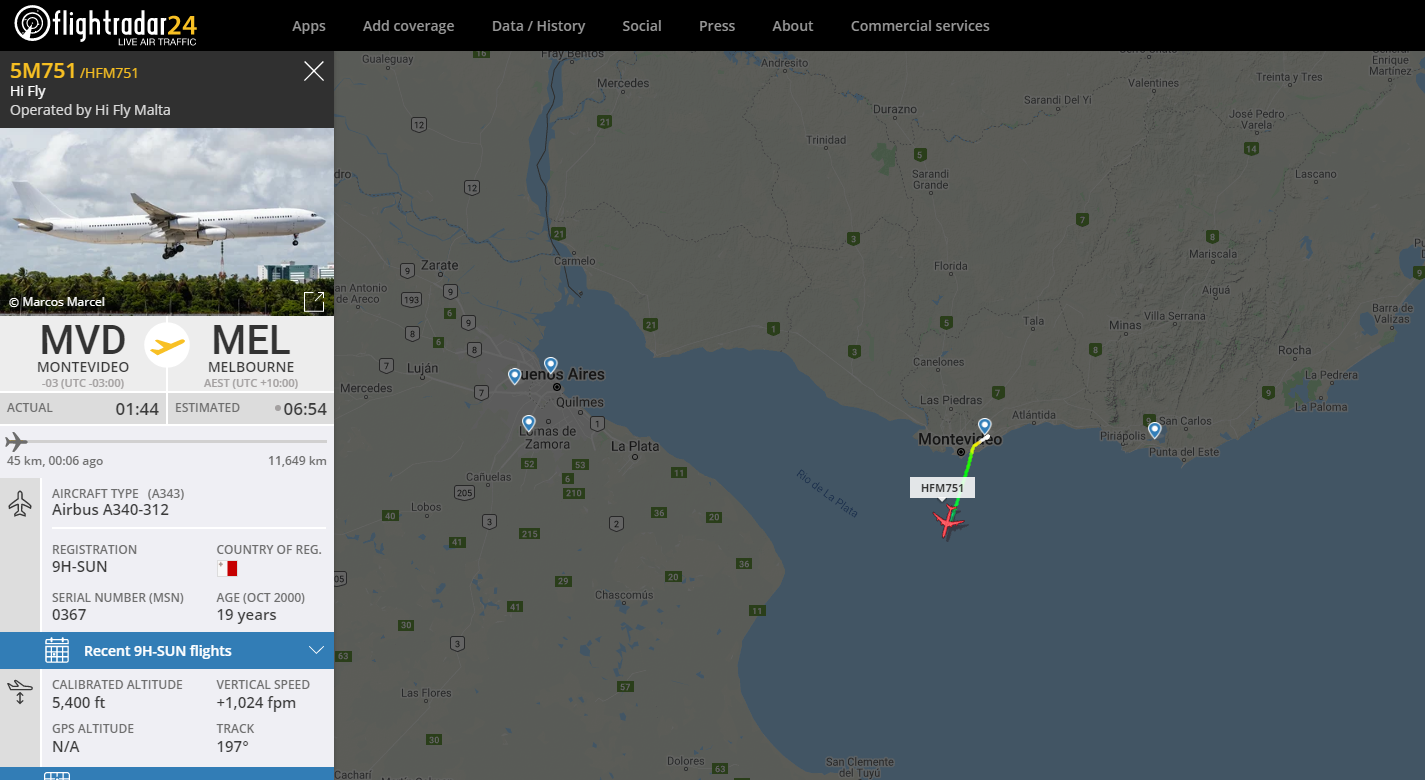Click the A340 aircraft photo
This screenshot has width=1425, height=780.
coord(167,220)
